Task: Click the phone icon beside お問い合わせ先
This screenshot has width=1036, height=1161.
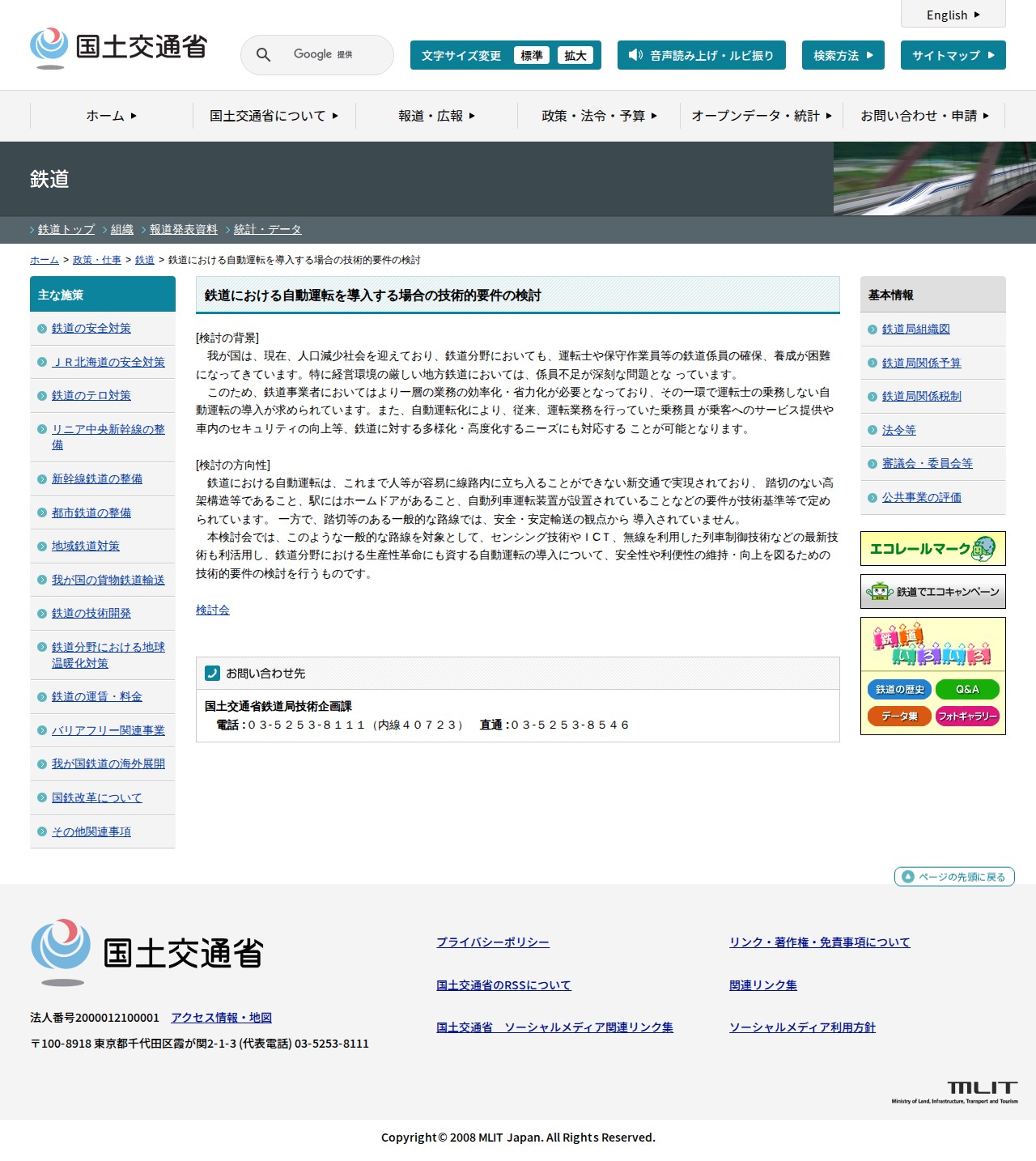Action: pyautogui.click(x=213, y=673)
